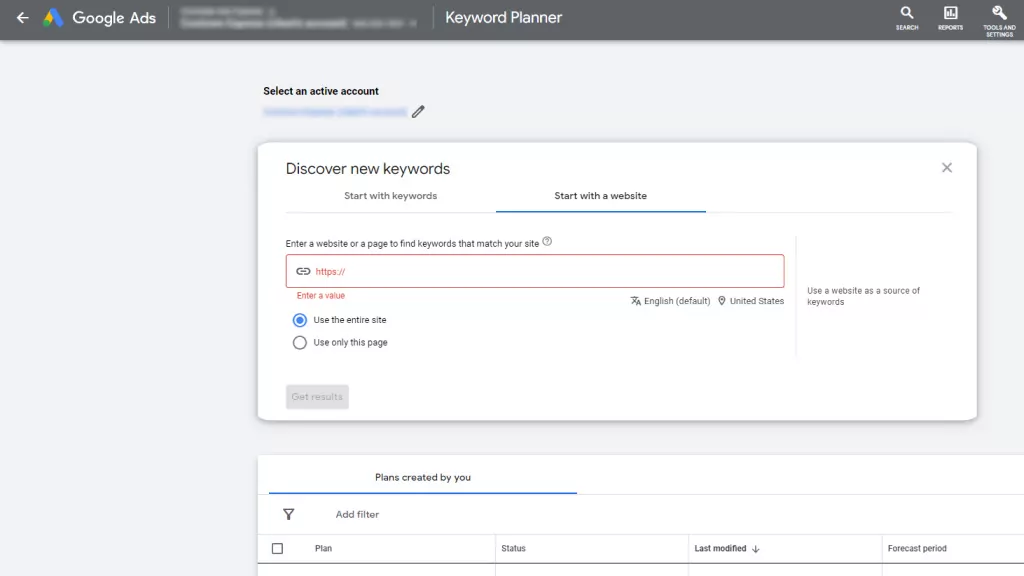Click the help icon beside website prompt
The image size is (1024, 576).
coord(547,242)
